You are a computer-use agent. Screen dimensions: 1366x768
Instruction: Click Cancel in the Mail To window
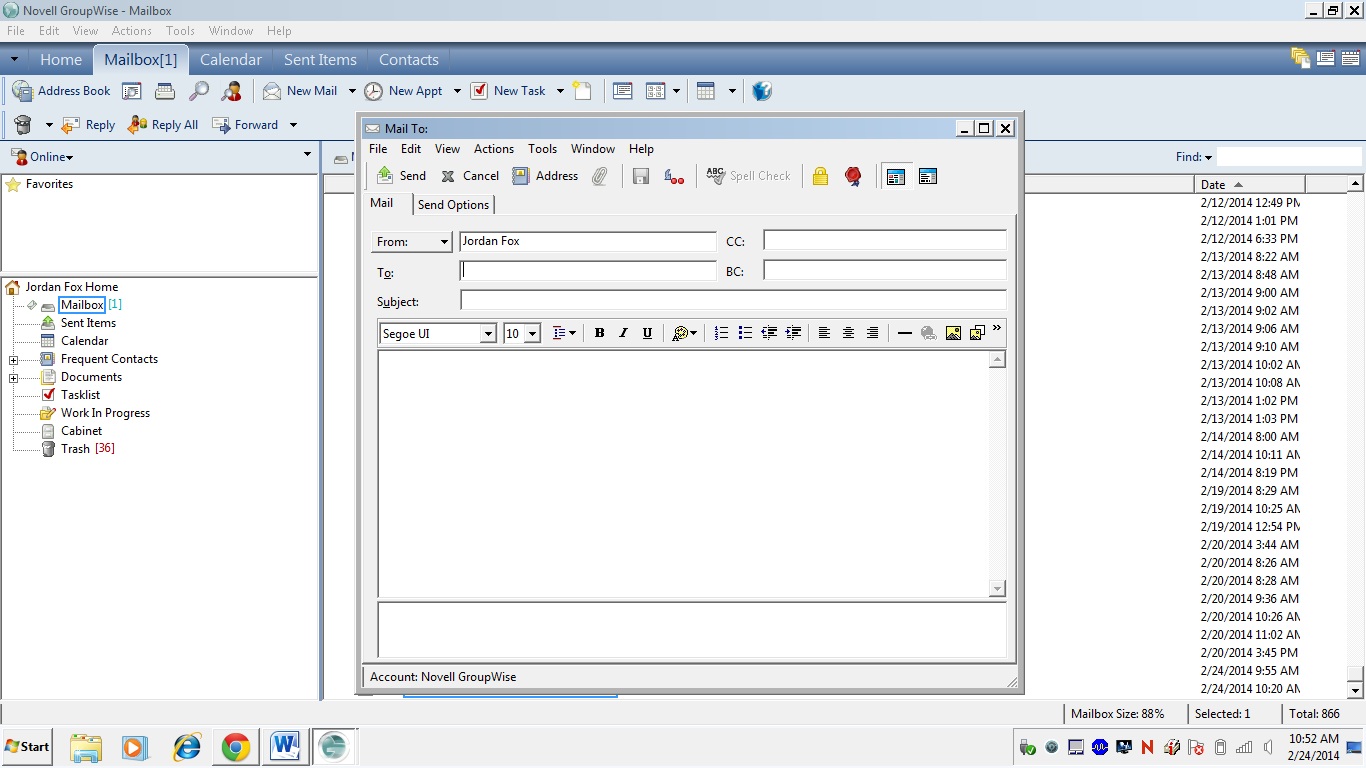click(x=470, y=176)
